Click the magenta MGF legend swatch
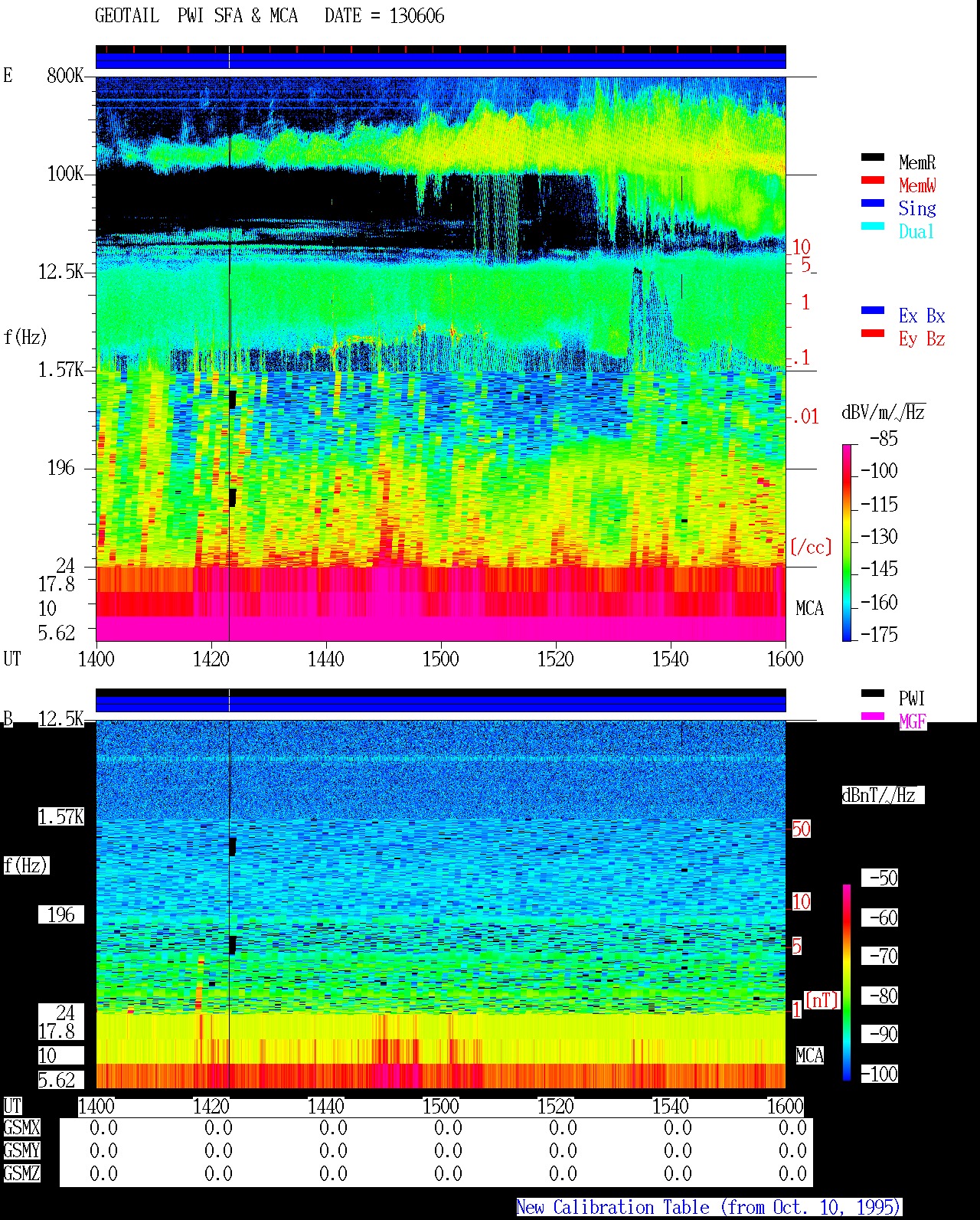 (x=873, y=717)
